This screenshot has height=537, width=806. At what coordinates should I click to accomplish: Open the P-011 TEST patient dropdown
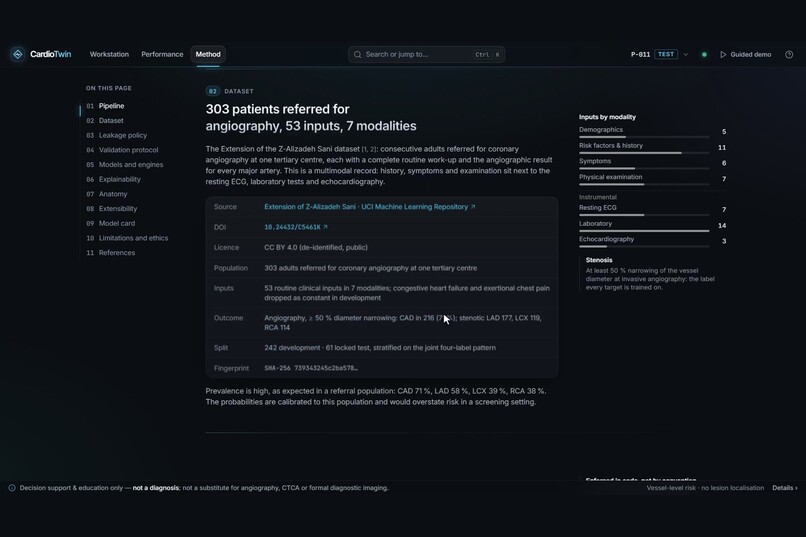point(659,54)
